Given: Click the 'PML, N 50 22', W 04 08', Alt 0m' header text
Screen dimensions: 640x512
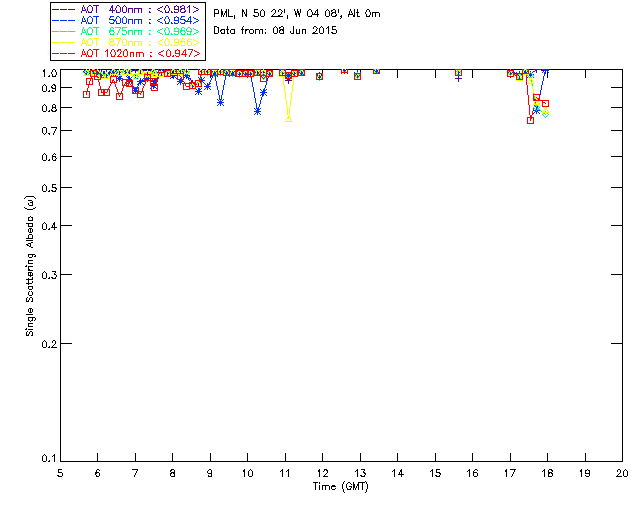Looking at the screenshot, I should 297,14.
